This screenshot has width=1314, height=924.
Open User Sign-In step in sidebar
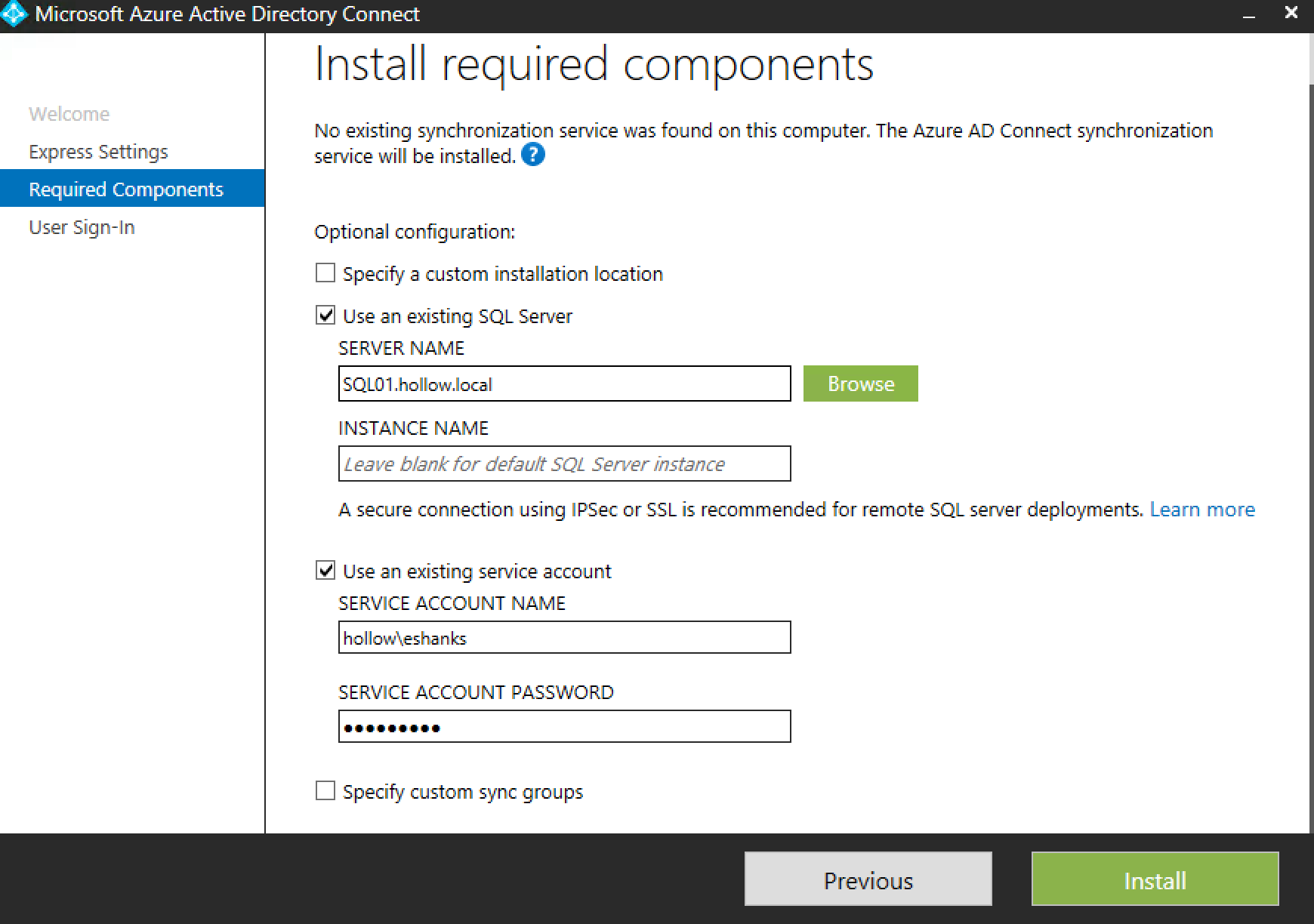tap(82, 227)
